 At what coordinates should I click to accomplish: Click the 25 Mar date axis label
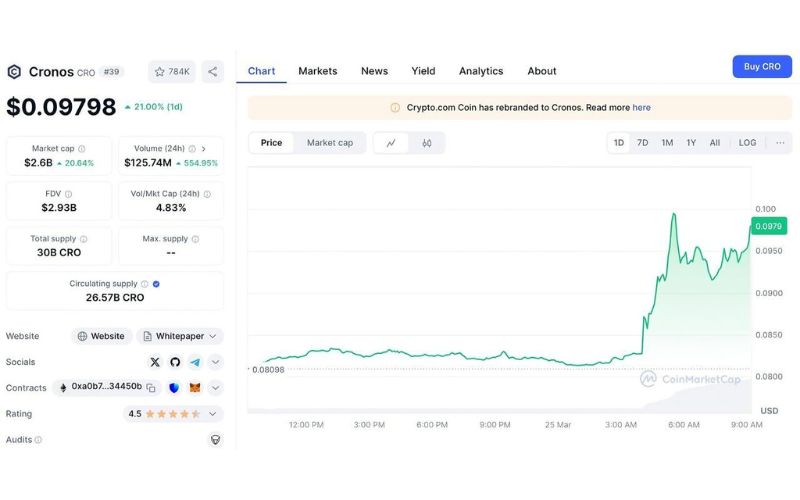click(558, 424)
